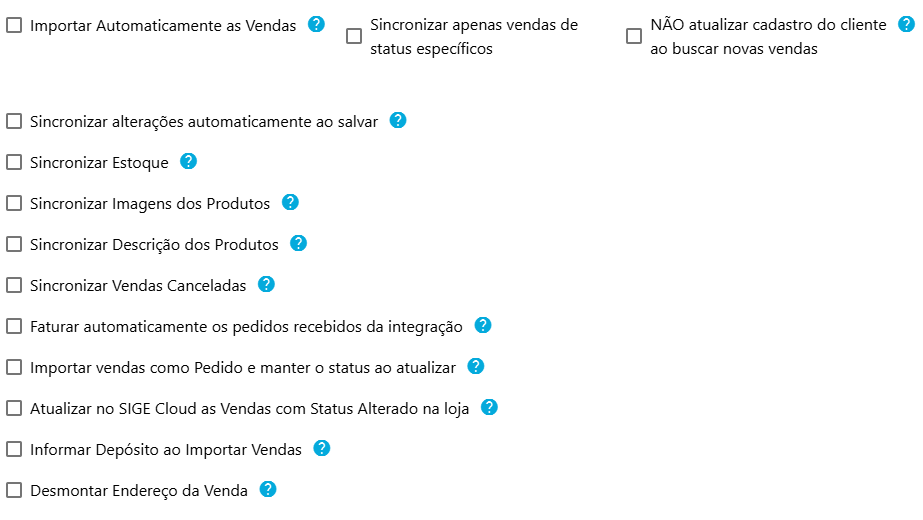Open help for Sincronizar Imagens dos Produtos
923x520 pixels.
point(290,202)
